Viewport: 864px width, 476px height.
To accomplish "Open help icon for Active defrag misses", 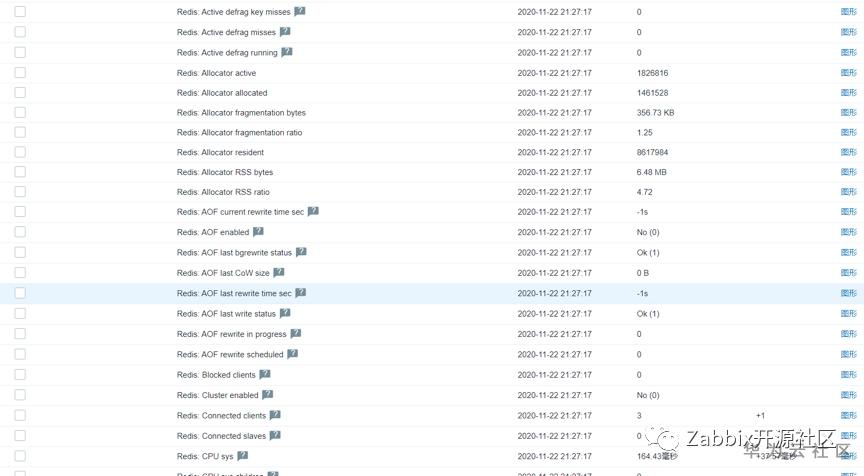I will coord(285,31).
